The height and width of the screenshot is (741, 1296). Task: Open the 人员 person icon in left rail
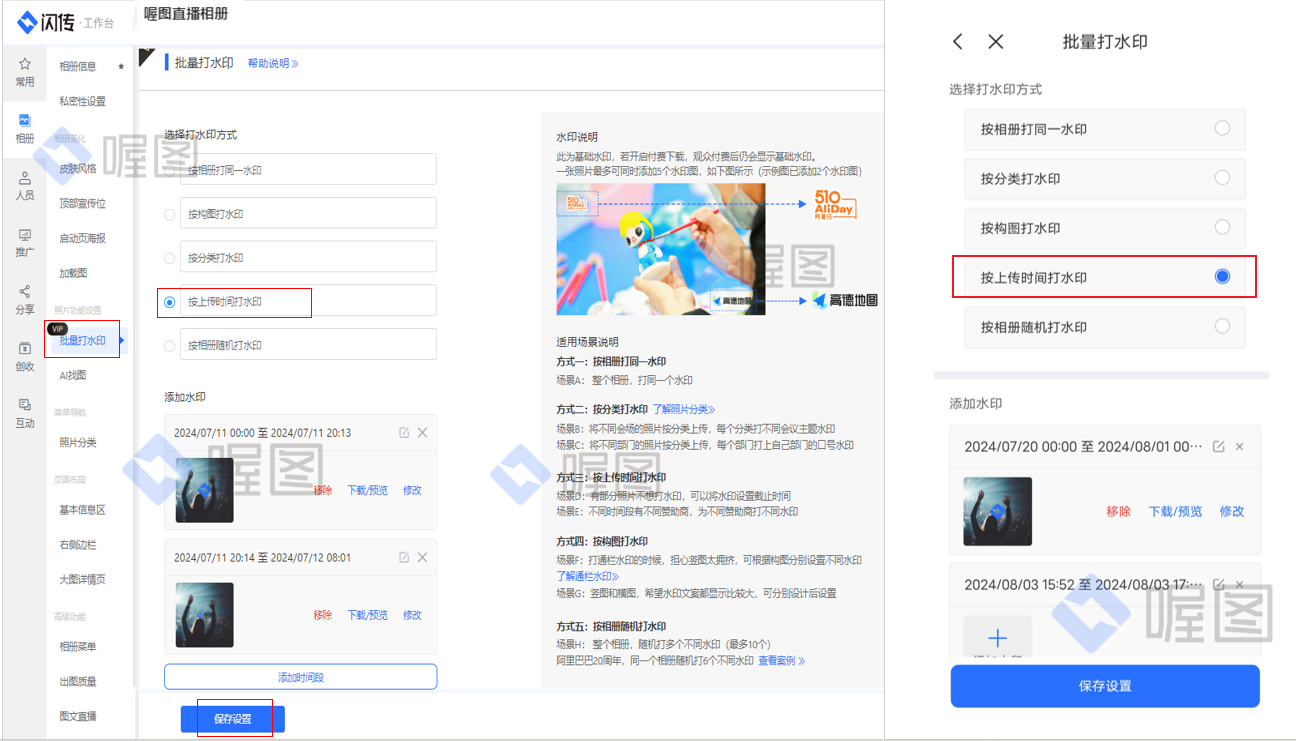point(25,178)
